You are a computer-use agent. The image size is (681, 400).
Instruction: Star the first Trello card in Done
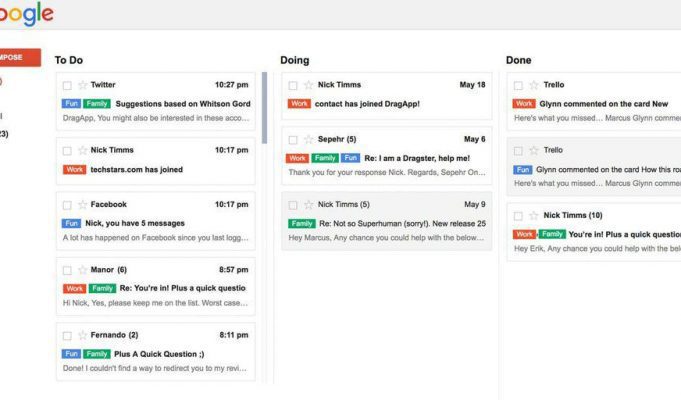click(534, 85)
